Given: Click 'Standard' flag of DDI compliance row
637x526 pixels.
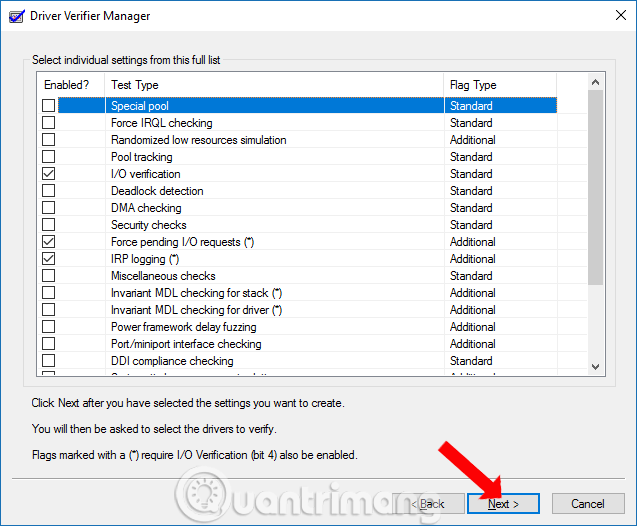Looking at the screenshot, I should click(471, 361).
